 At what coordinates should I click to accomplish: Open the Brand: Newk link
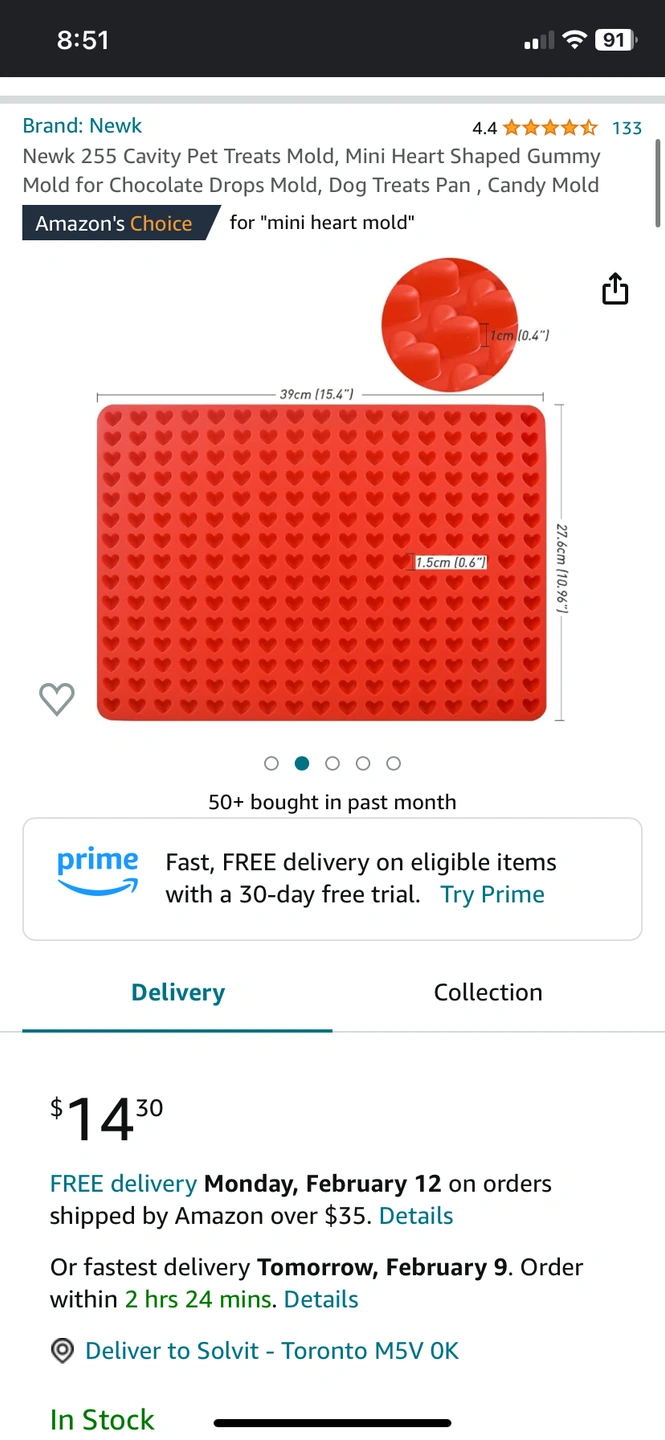coord(82,126)
